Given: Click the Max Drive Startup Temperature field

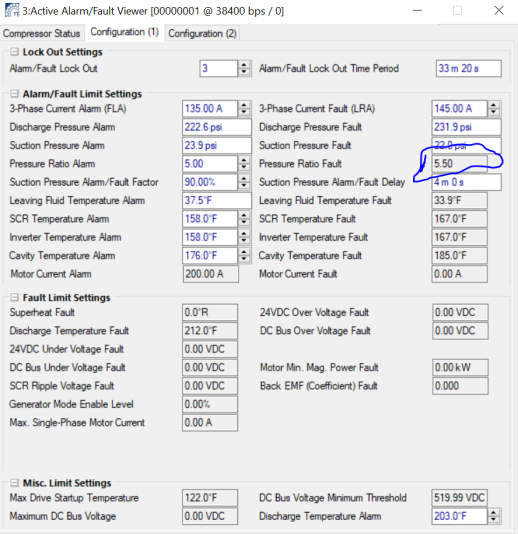Looking at the screenshot, I should point(210,498).
